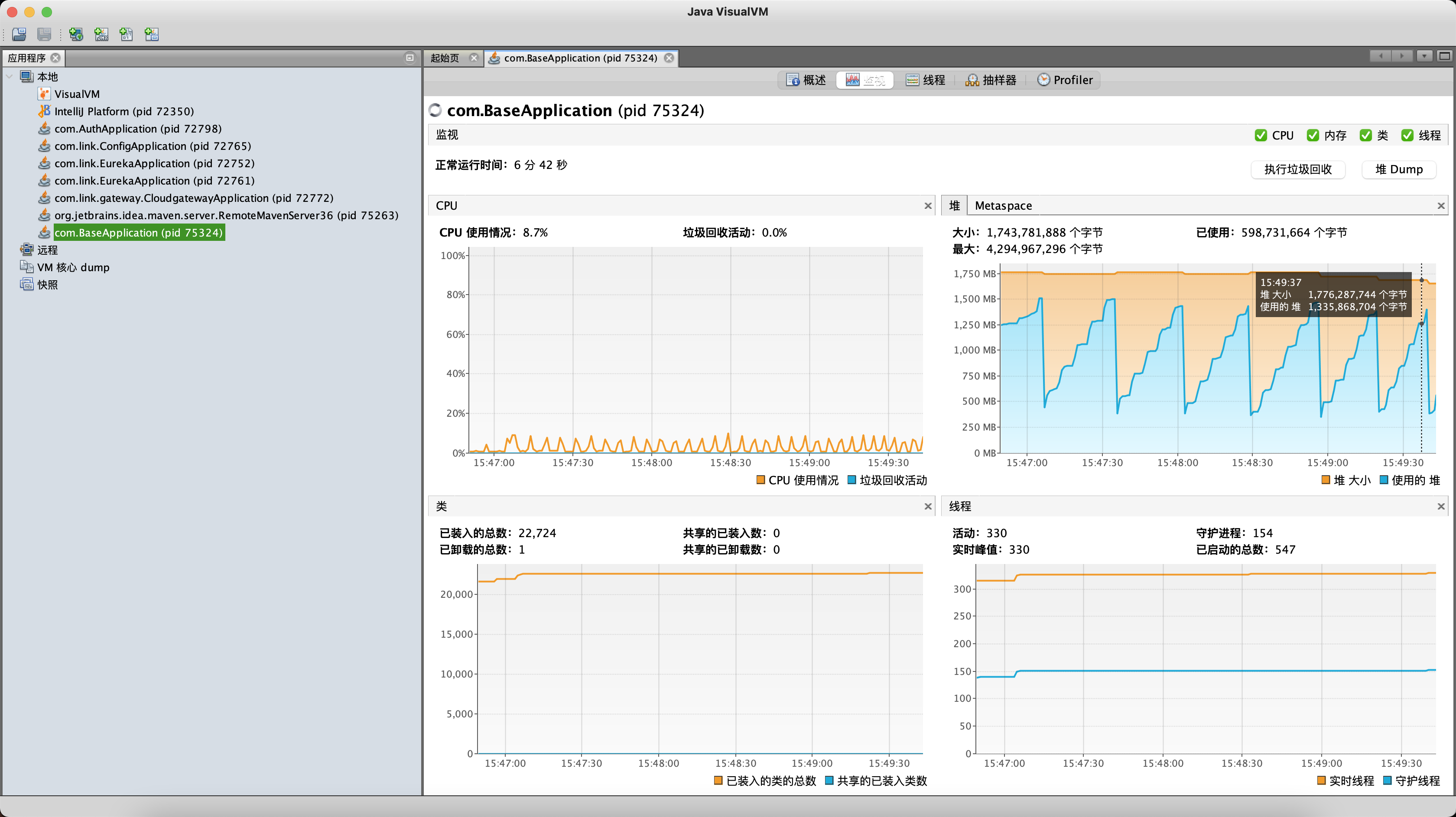The image size is (1456, 817).
Task: Click the Add JMX Connection toolbar icon
Action: pyautogui.click(x=101, y=35)
